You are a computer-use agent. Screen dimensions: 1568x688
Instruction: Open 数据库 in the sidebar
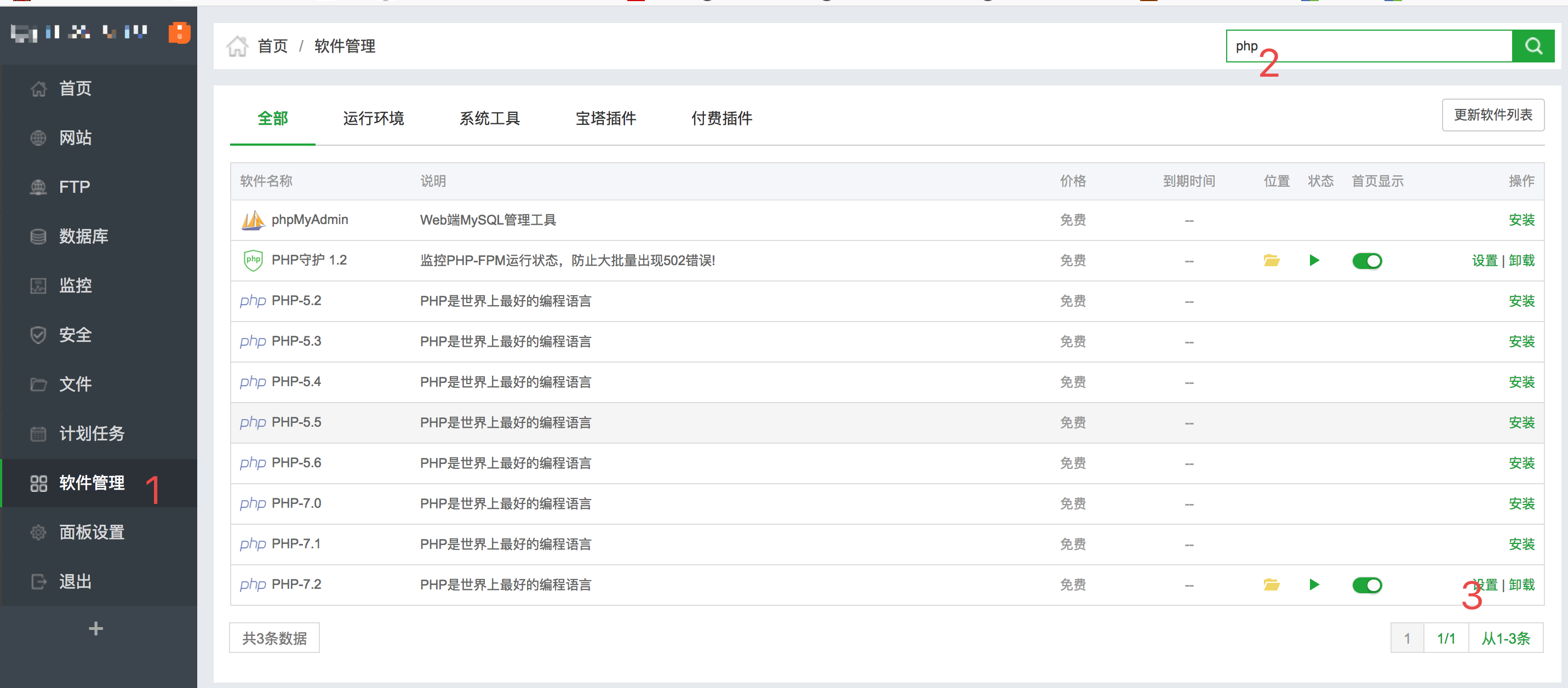(x=83, y=236)
